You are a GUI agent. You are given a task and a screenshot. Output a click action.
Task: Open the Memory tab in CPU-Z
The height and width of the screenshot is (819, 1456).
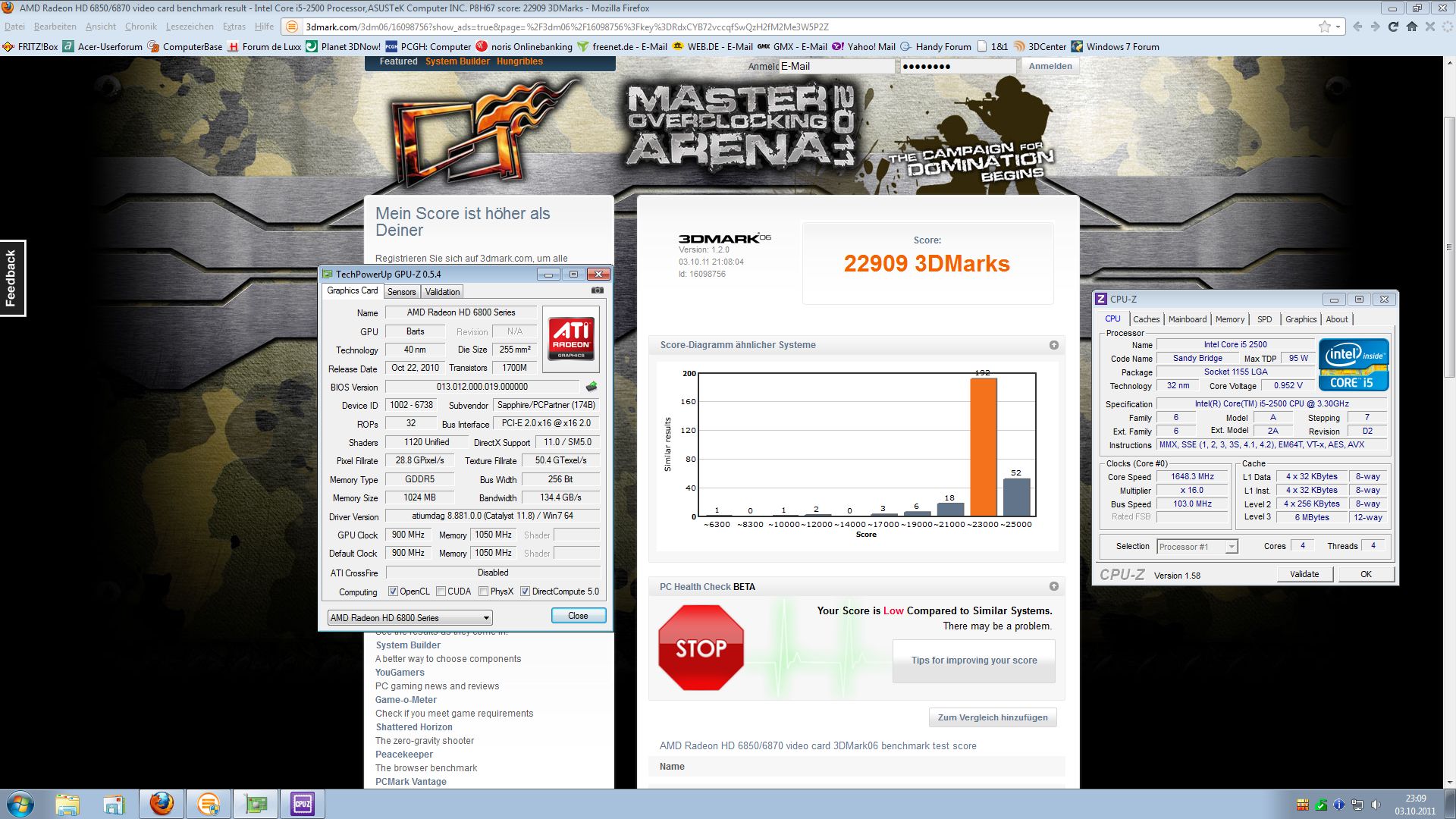coord(1229,319)
